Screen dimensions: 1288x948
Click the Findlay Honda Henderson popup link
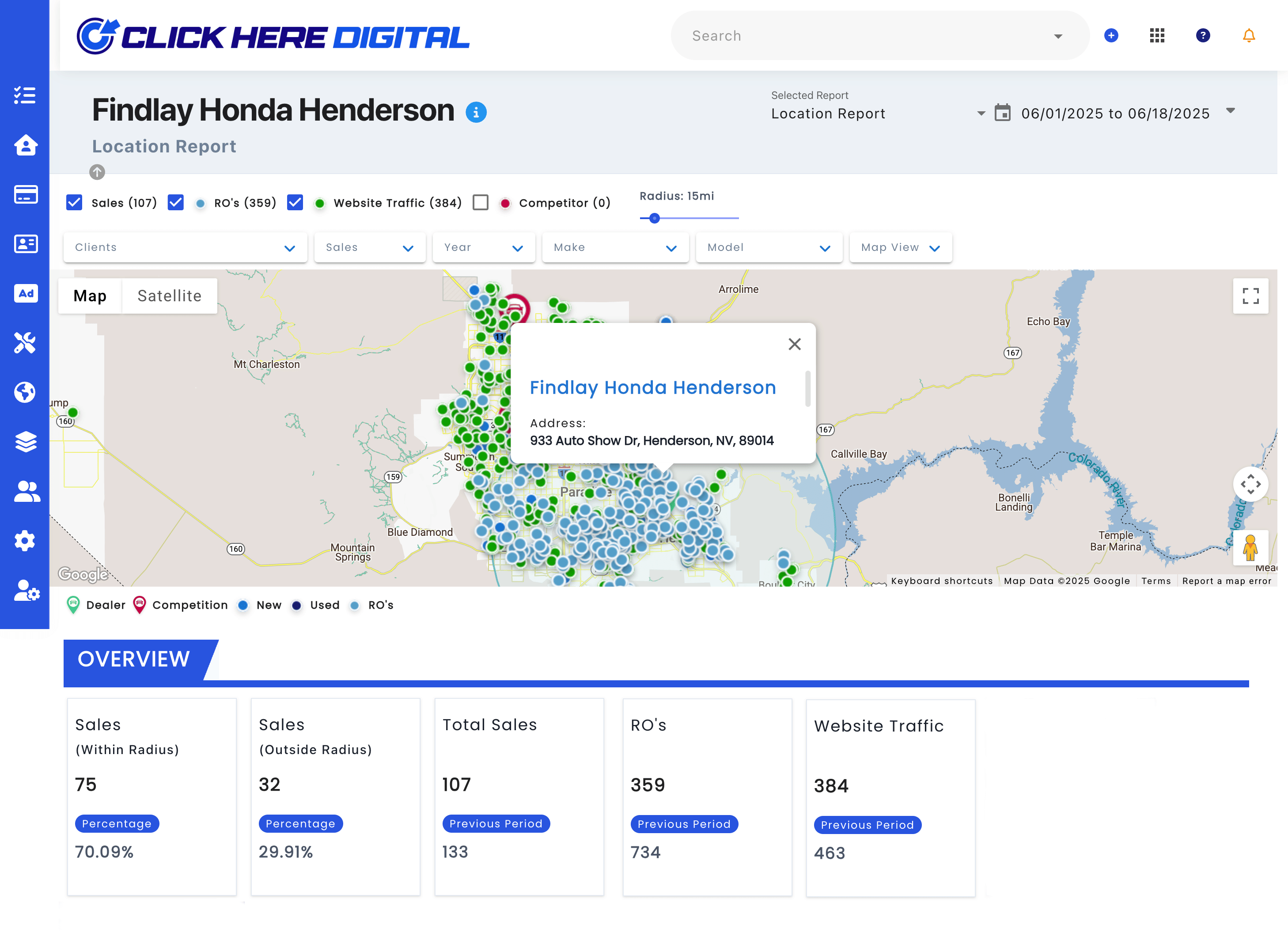(652, 387)
